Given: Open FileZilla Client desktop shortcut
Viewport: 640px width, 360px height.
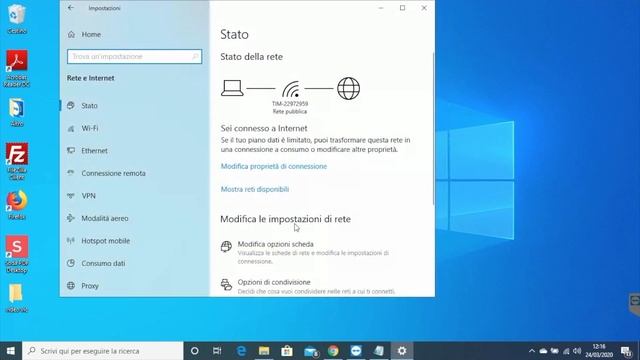Looking at the screenshot, I should (x=17, y=161).
